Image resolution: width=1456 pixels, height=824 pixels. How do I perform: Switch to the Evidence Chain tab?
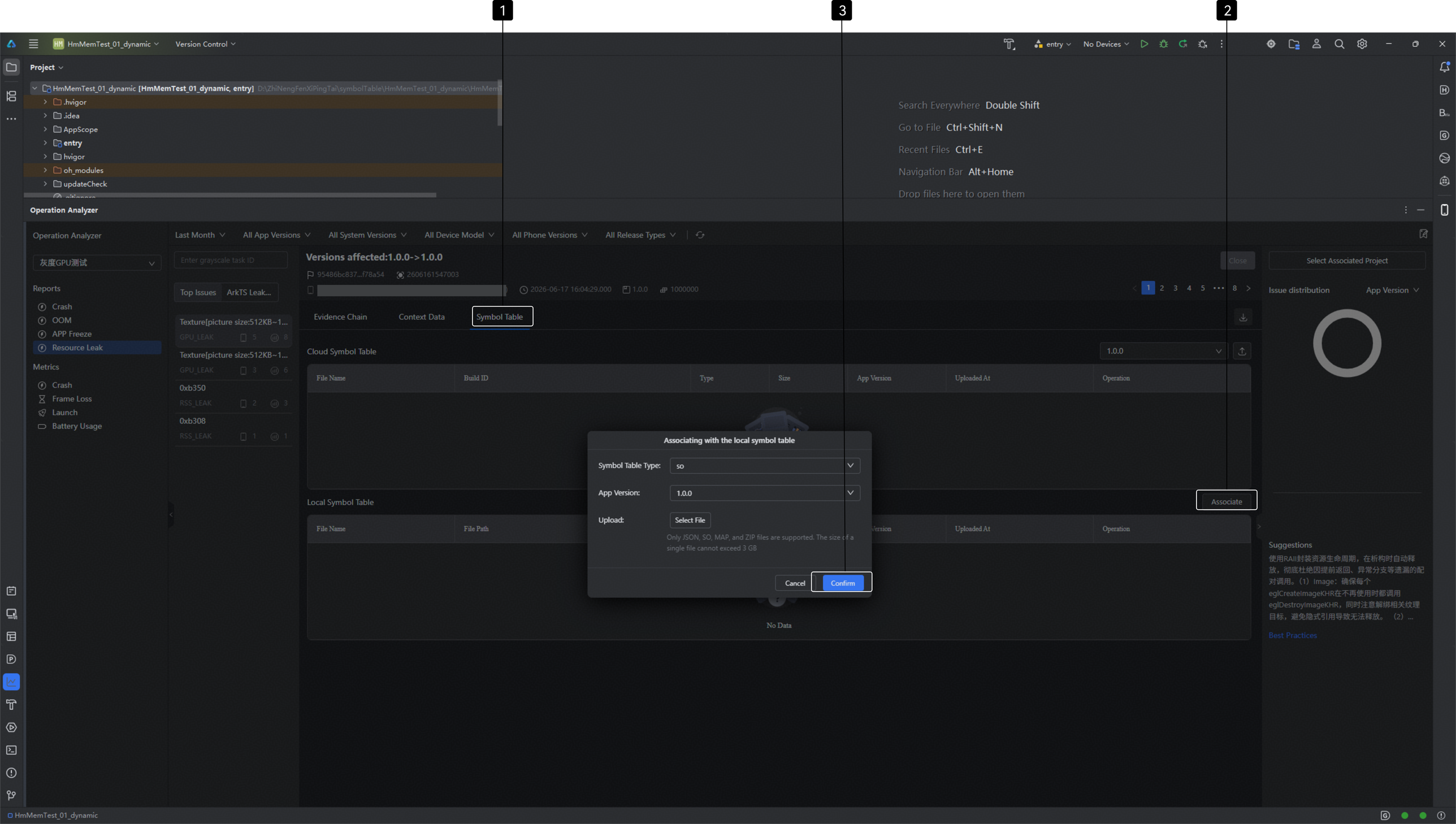click(x=340, y=317)
